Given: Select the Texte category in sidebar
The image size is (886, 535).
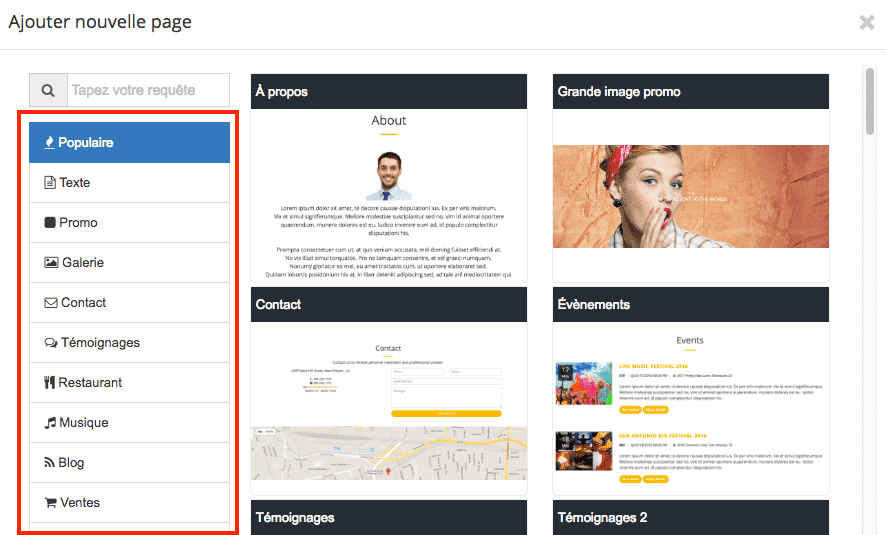Looking at the screenshot, I should [75, 183].
